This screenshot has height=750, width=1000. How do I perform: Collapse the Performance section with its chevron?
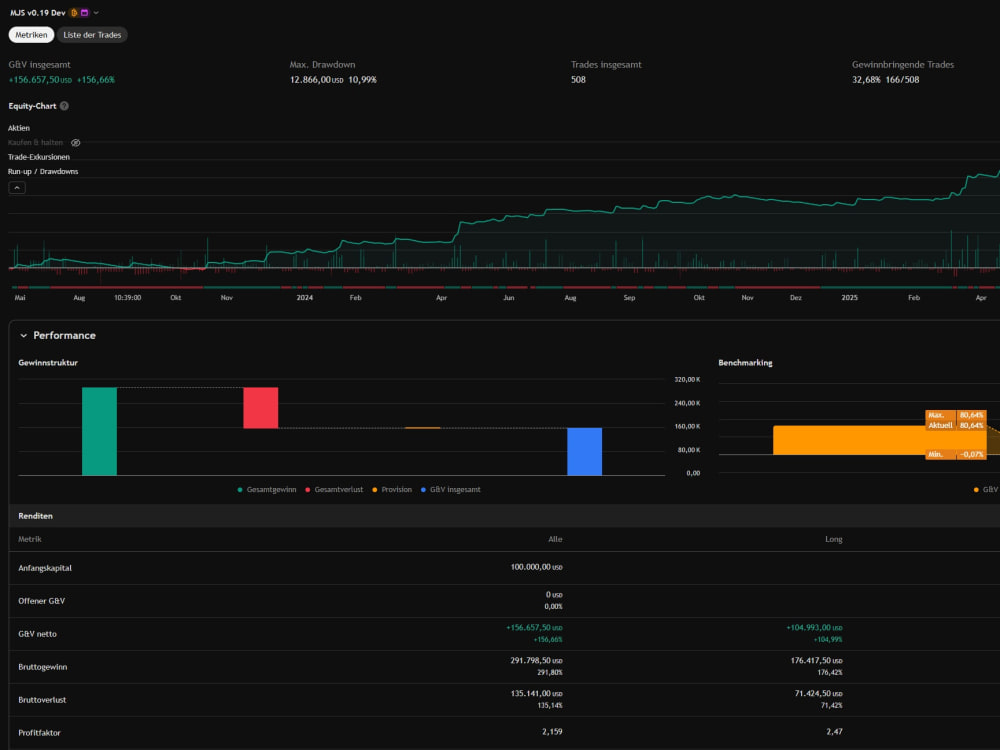24,335
